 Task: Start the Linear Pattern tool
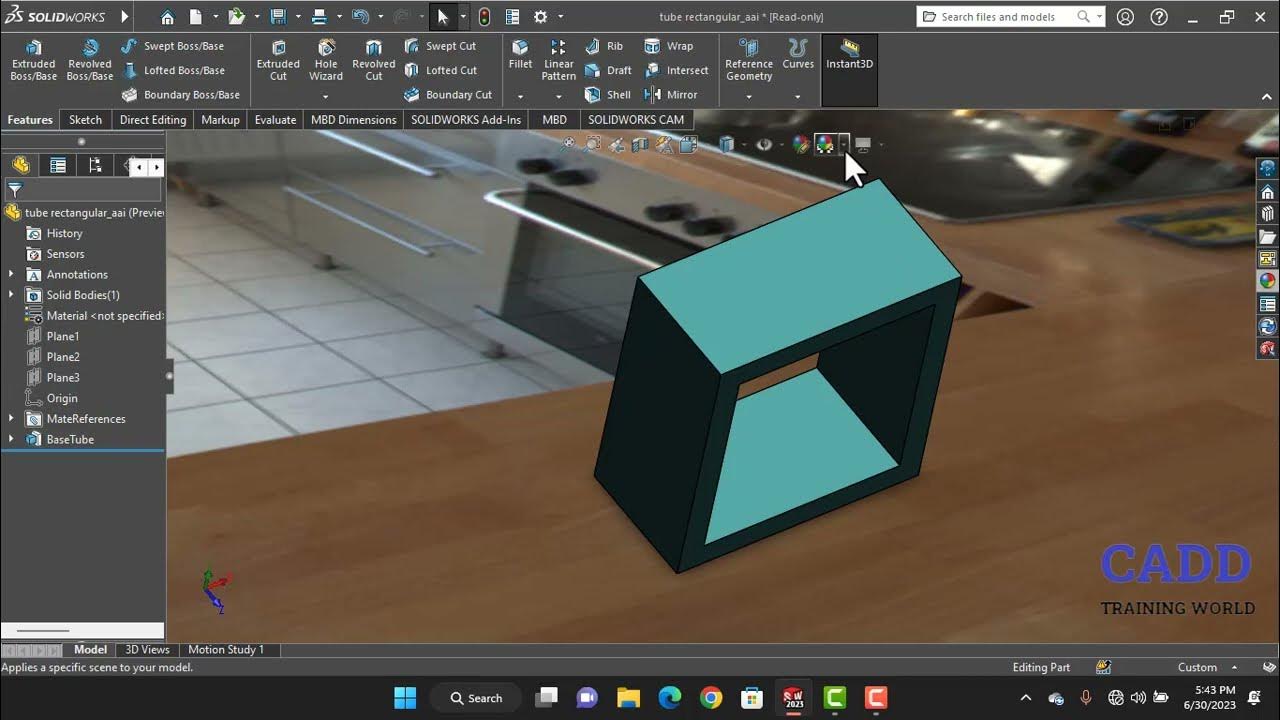[x=559, y=61]
